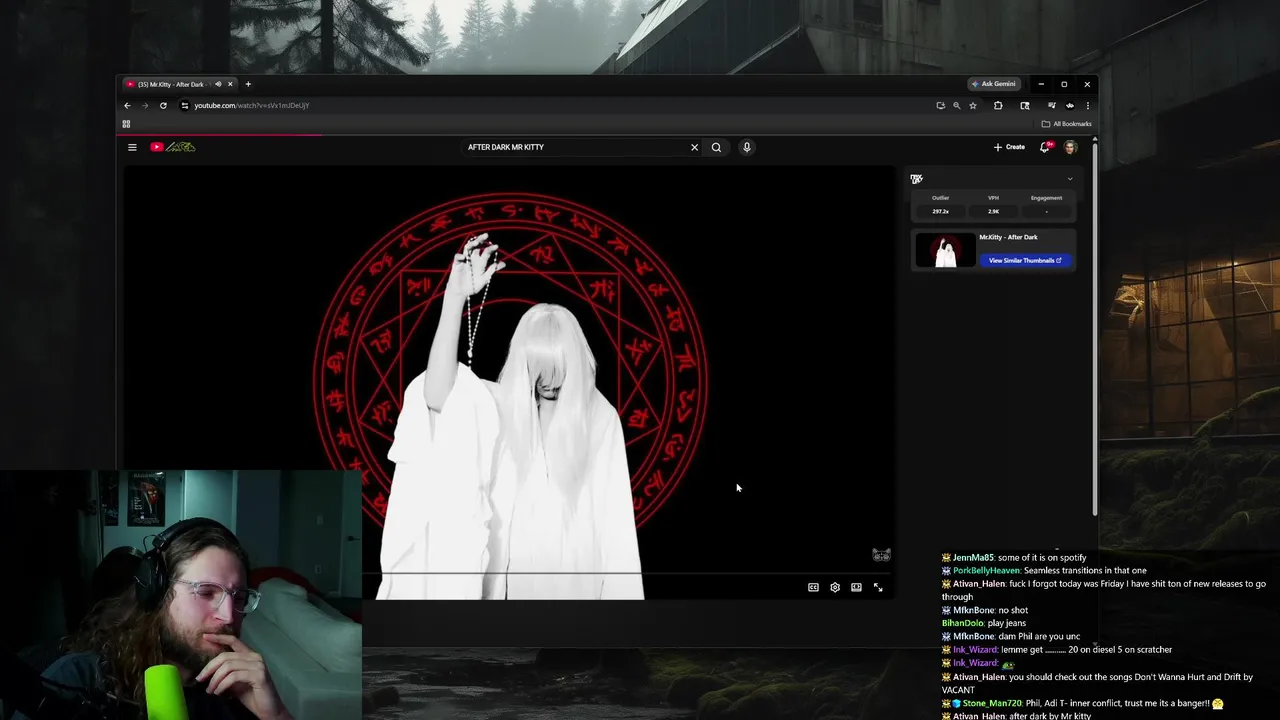
Task: Open the YouTube hamburger guide menu
Action: click(x=132, y=147)
